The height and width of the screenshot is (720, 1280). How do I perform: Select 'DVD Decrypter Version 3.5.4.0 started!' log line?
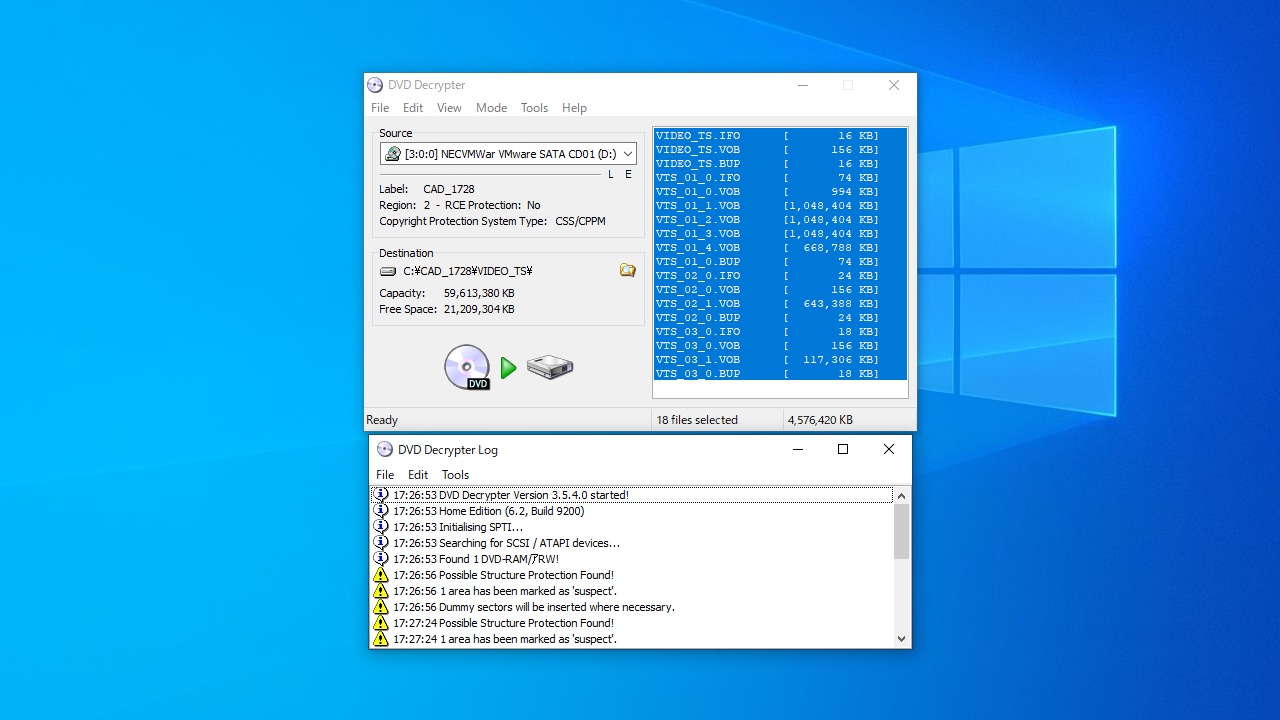(x=631, y=495)
